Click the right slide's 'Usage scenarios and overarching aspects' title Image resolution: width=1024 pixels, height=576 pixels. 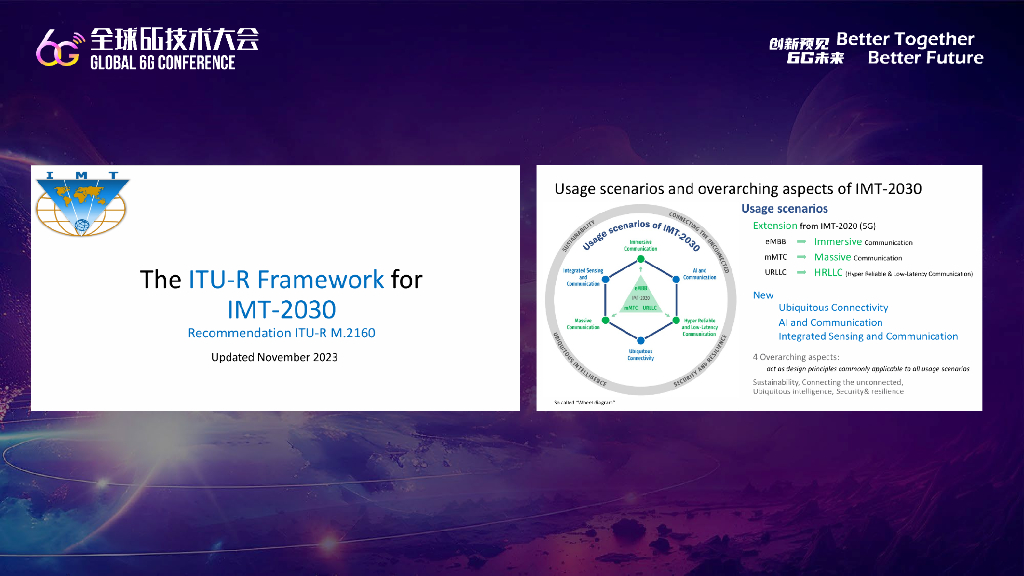point(738,189)
